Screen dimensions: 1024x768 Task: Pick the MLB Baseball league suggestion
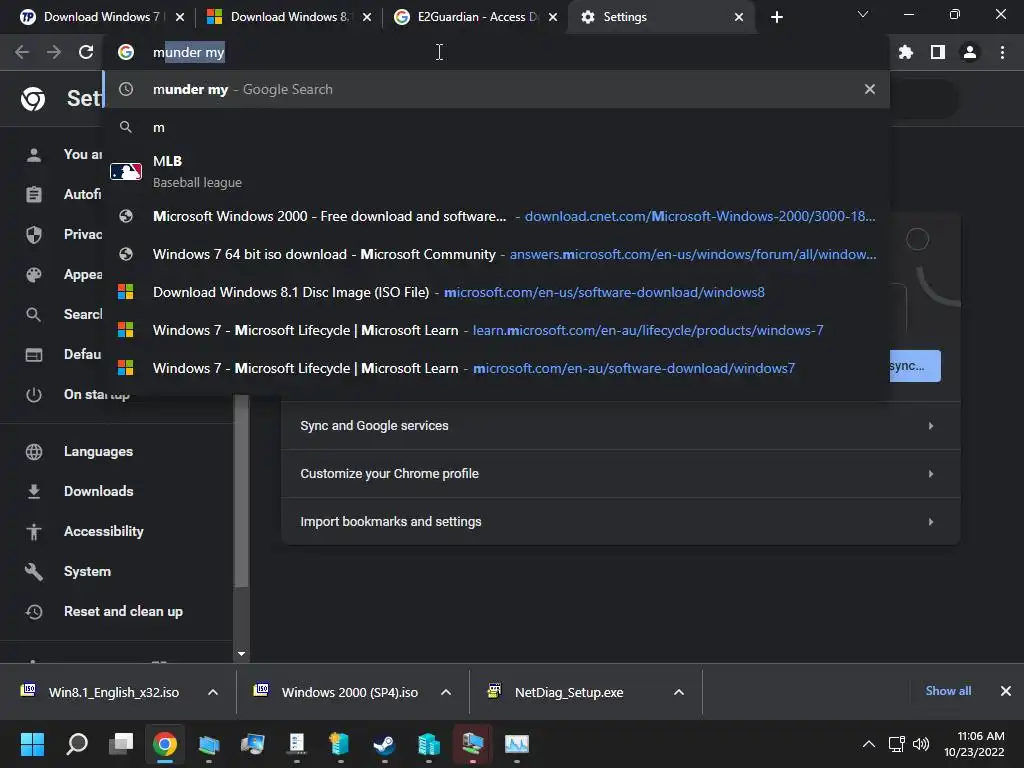pos(496,171)
